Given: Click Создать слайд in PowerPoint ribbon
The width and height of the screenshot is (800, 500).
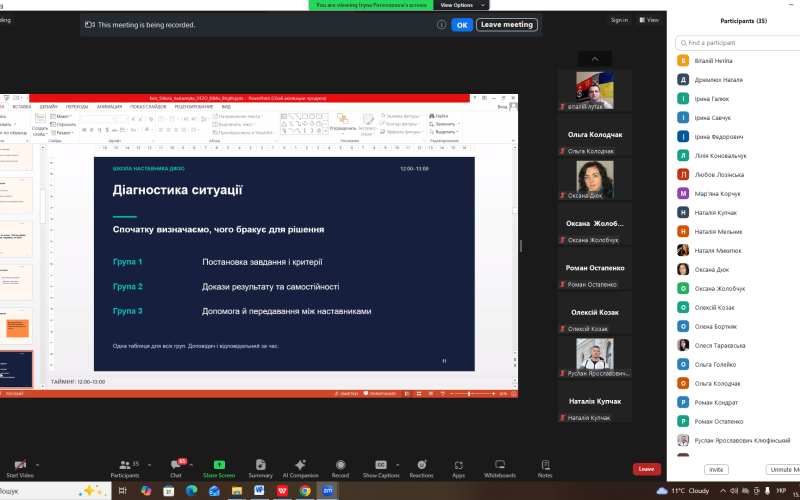Looking at the screenshot, I should pyautogui.click(x=40, y=125).
